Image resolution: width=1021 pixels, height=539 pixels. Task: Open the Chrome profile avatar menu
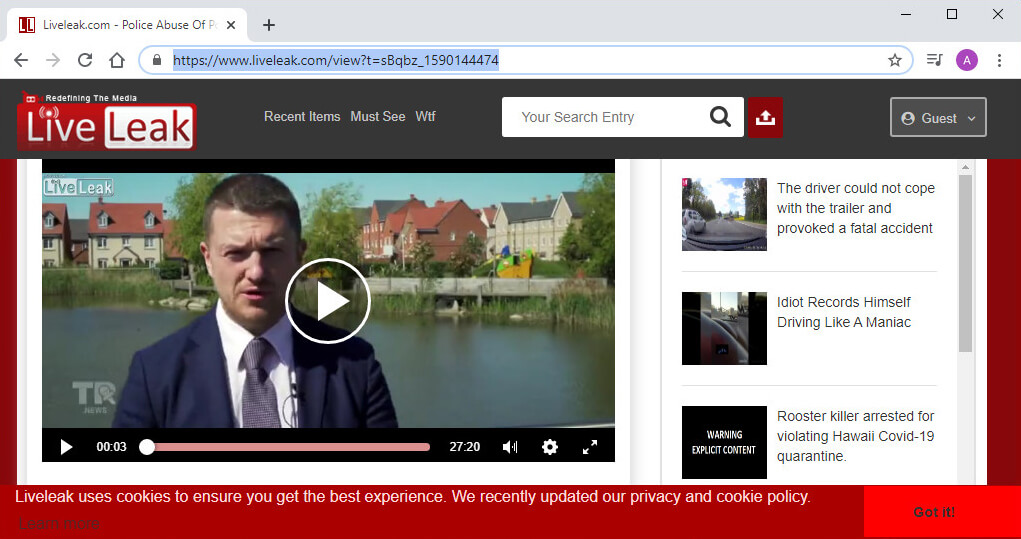point(966,60)
